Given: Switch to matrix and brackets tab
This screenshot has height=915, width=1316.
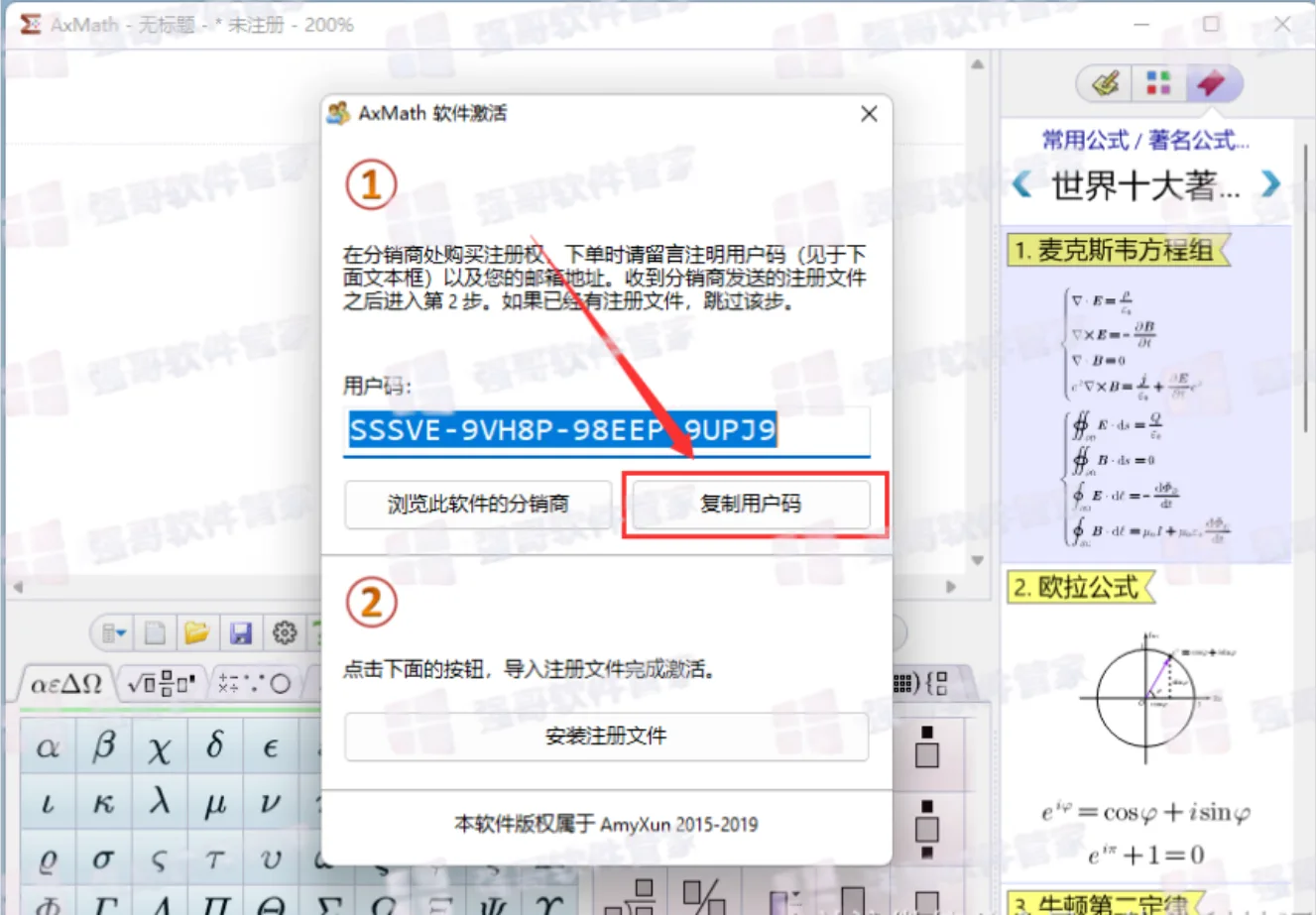Looking at the screenshot, I should 921,683.
